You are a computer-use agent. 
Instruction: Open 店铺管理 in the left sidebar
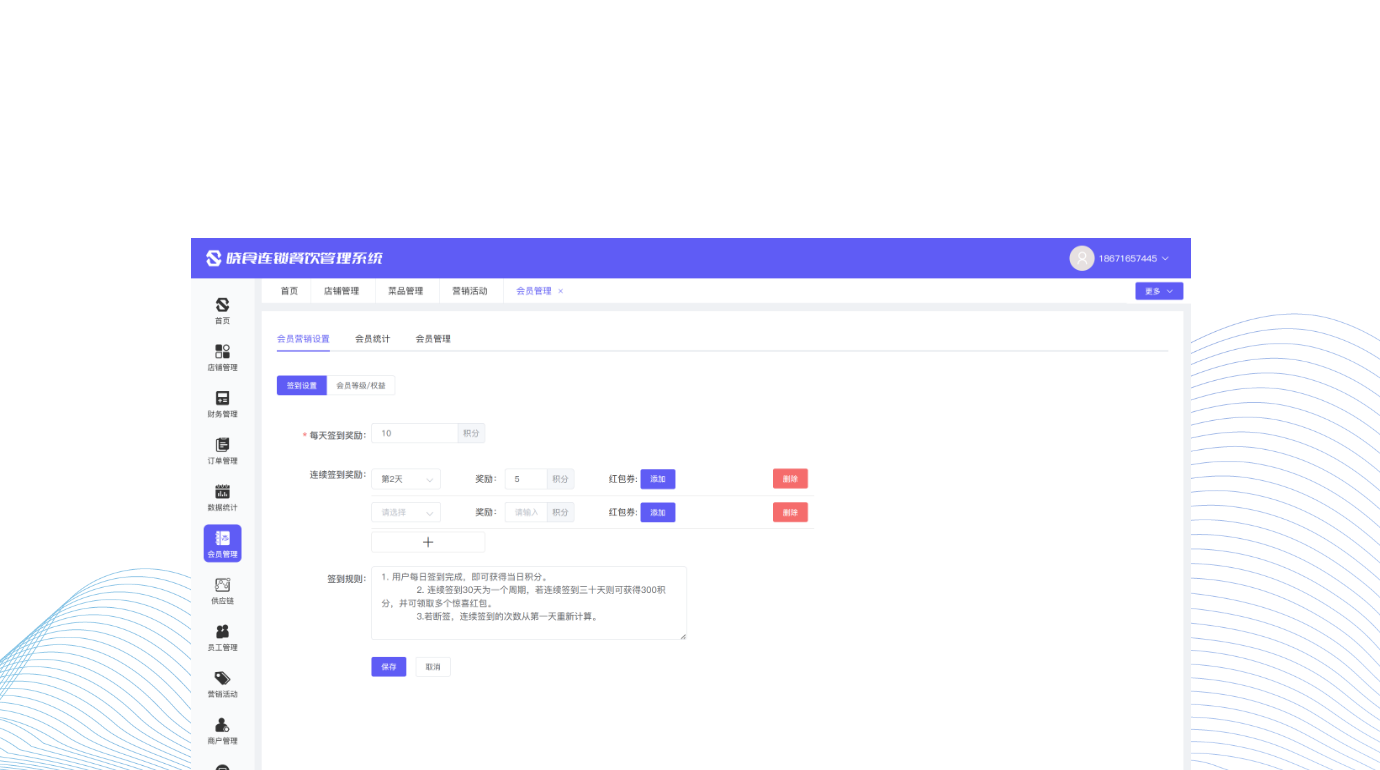coord(222,357)
